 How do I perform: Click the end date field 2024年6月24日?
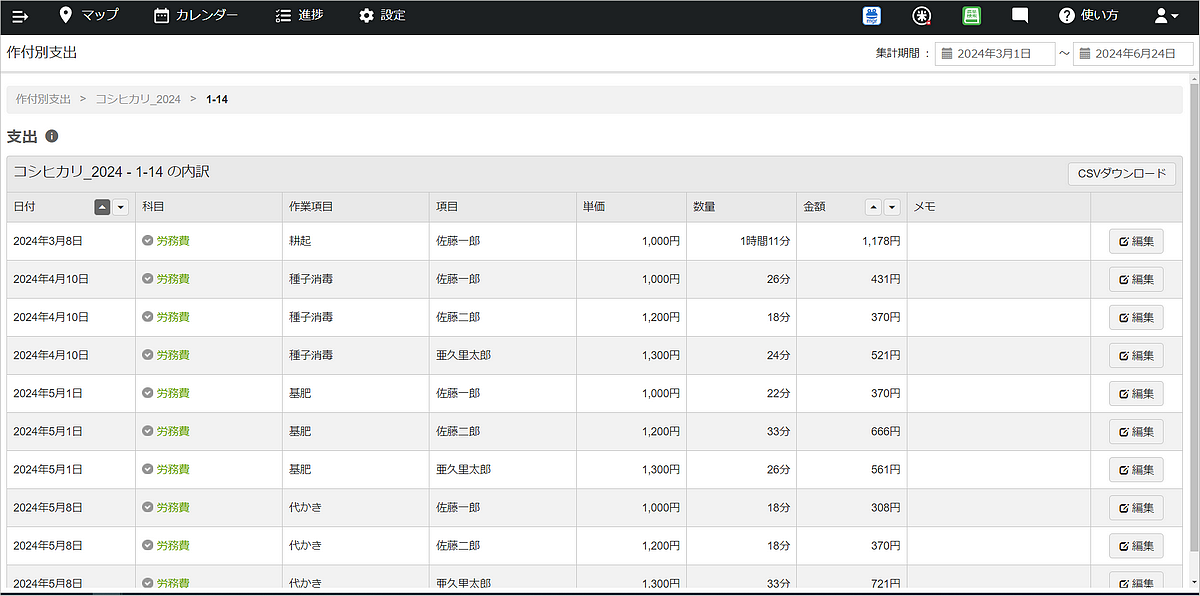pos(1134,54)
